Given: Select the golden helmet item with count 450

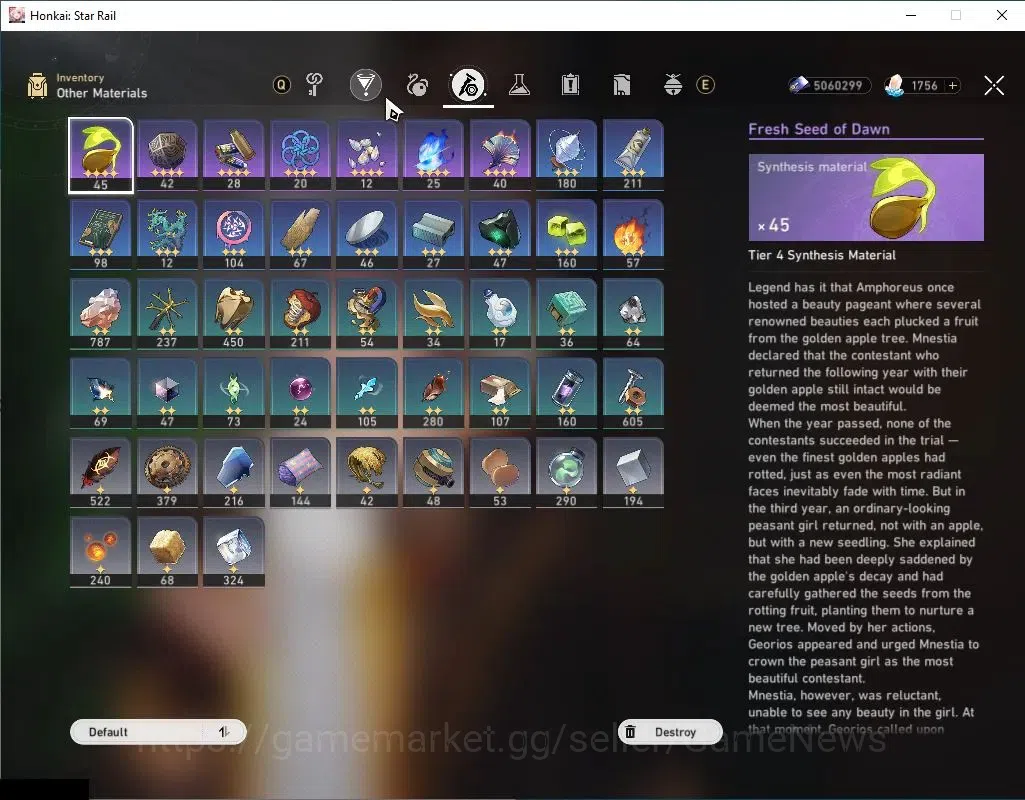Looking at the screenshot, I should coord(233,314).
